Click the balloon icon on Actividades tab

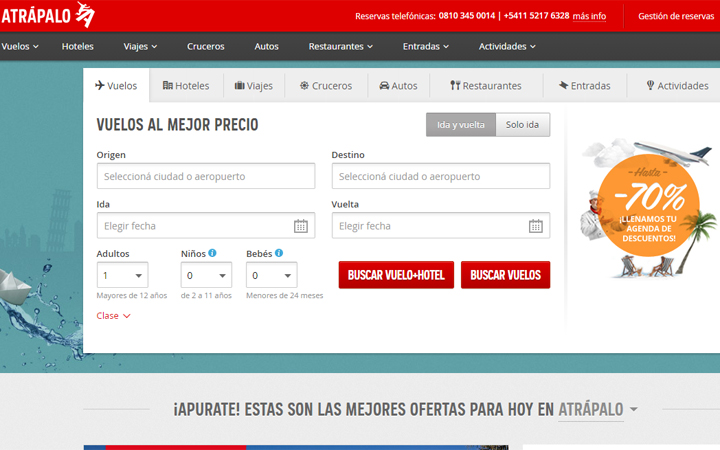coord(650,85)
